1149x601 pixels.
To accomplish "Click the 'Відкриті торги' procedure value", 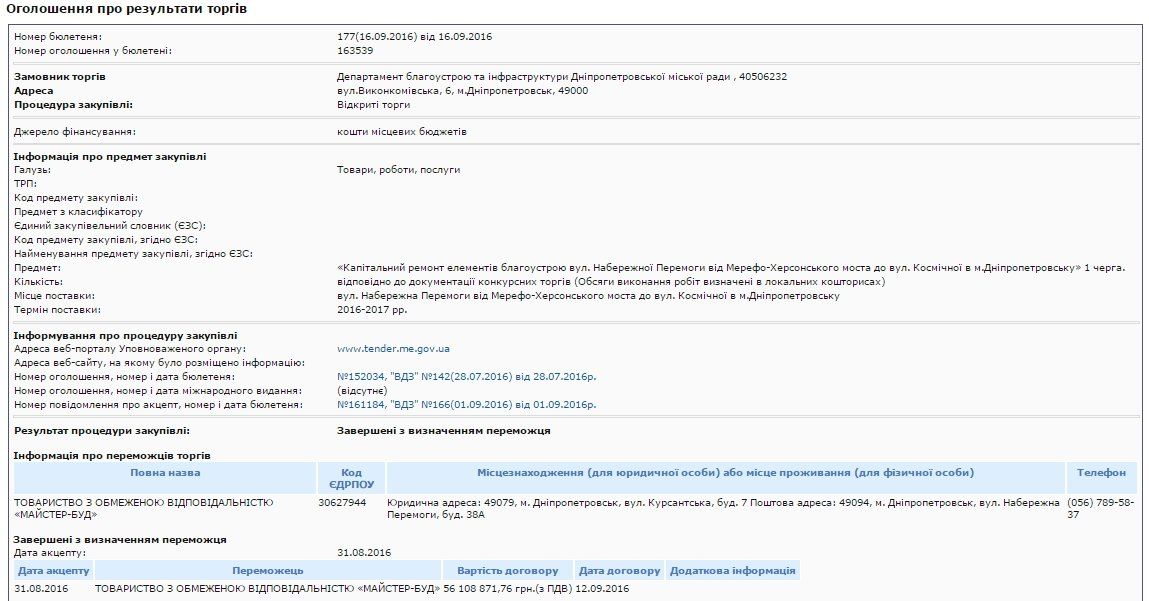I will click(373, 104).
